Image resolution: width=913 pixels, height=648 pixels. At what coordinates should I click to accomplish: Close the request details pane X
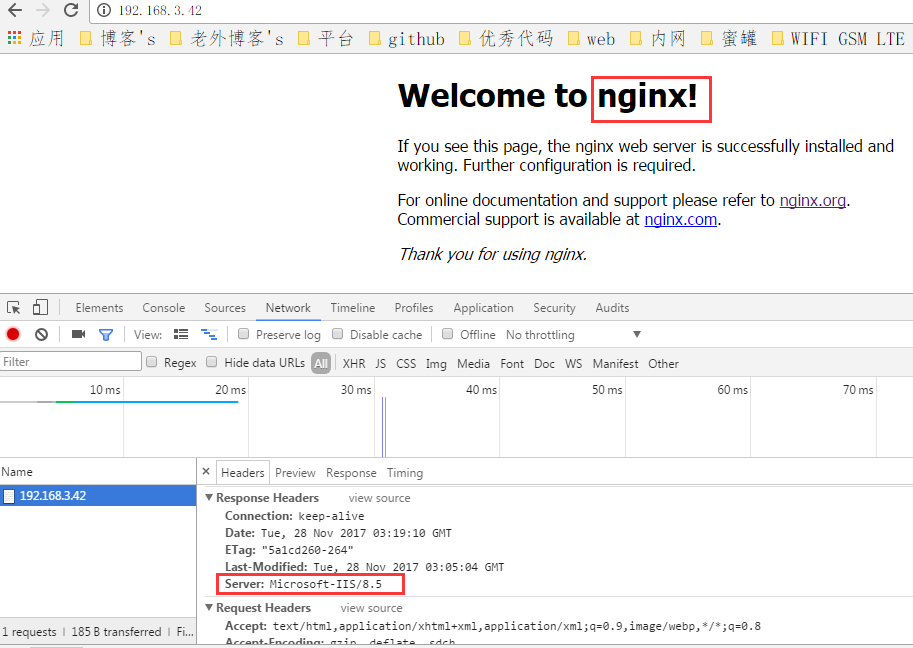click(206, 472)
